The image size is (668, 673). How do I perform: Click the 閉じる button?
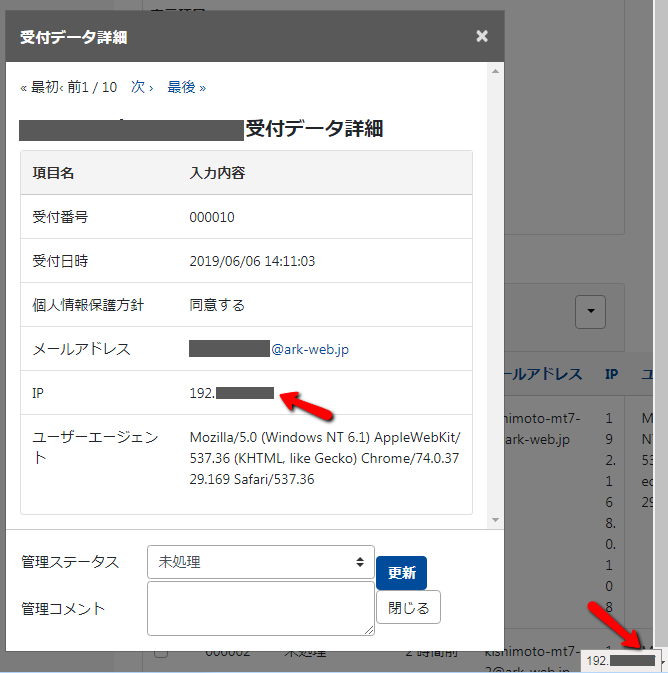pos(408,607)
